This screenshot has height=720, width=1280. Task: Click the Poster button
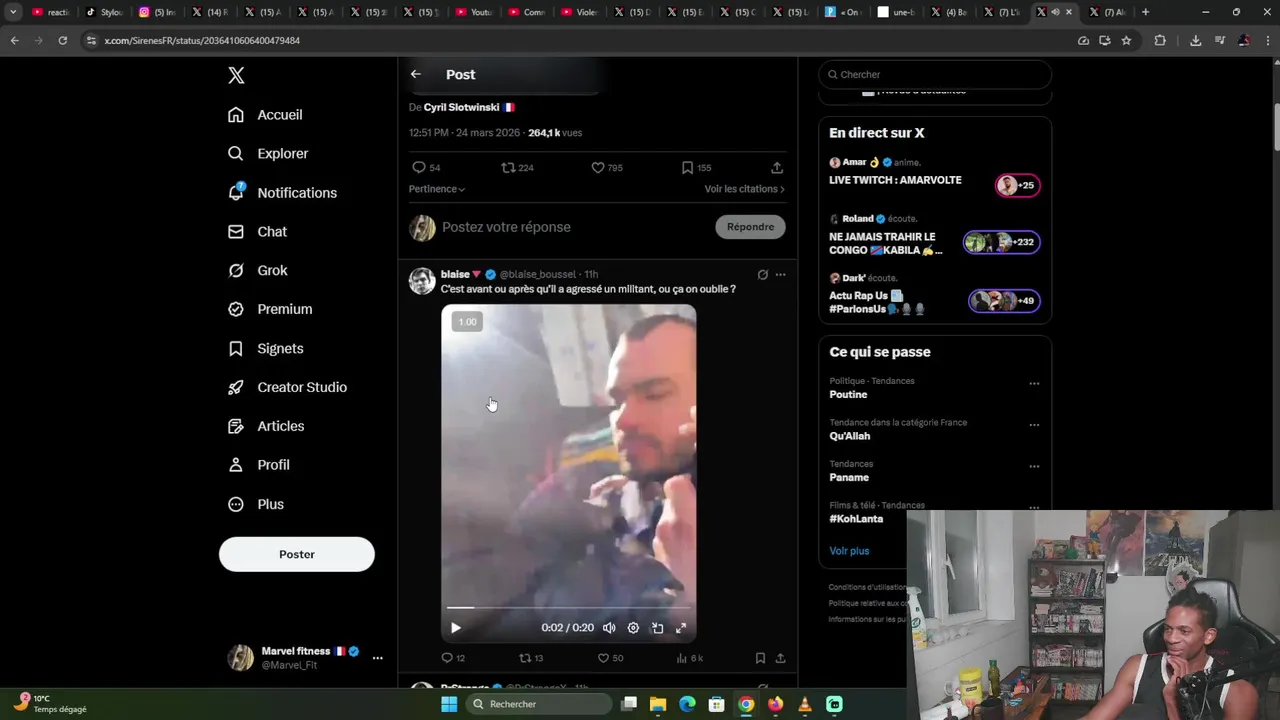(297, 554)
